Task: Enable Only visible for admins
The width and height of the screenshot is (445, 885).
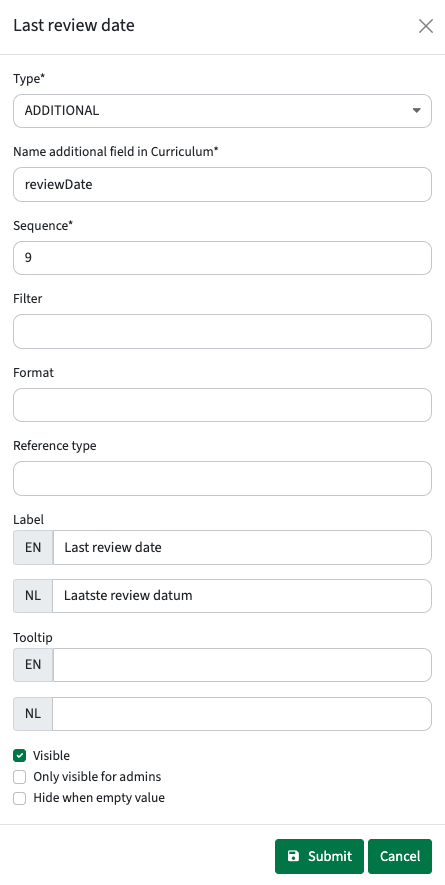Action: point(20,777)
